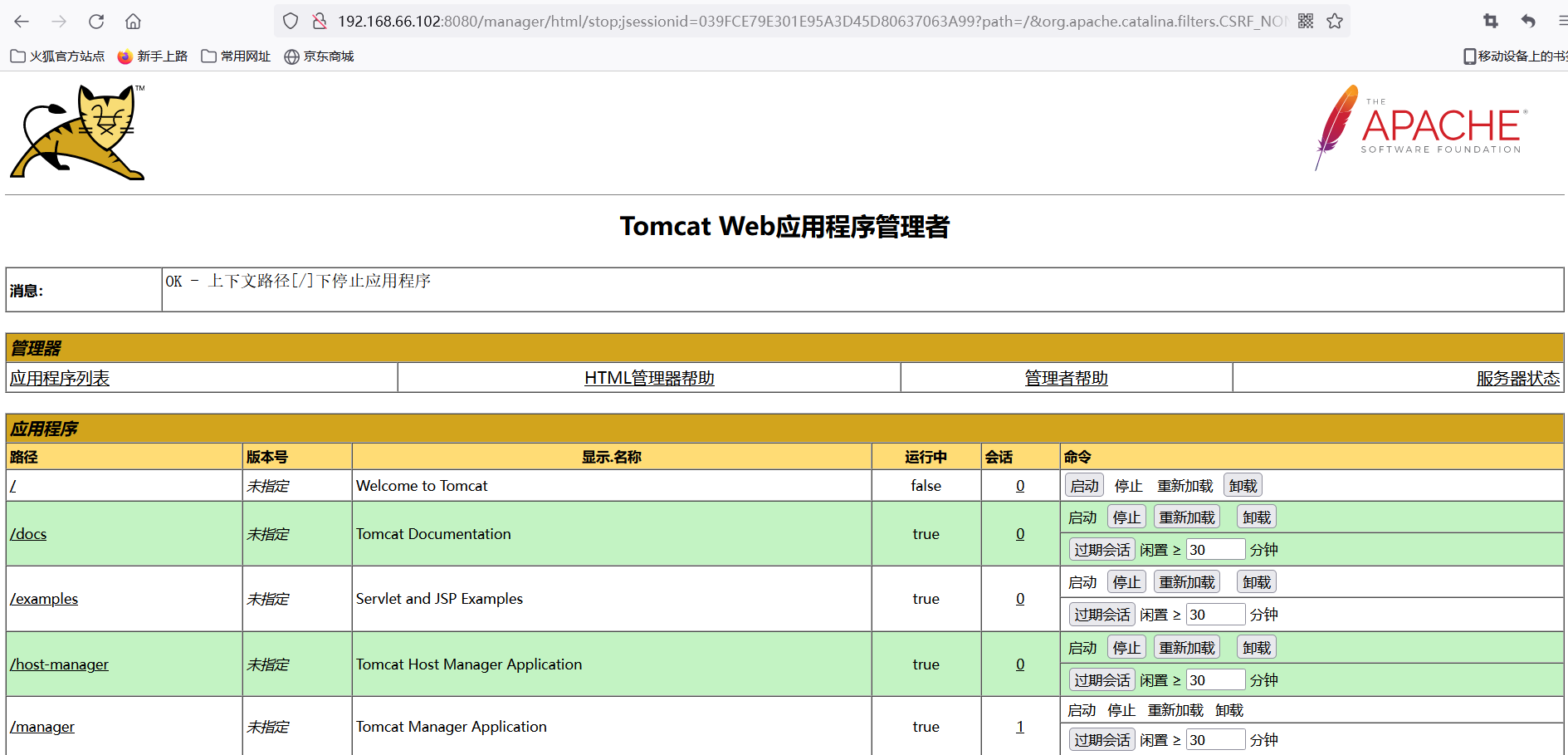Click the forward navigation arrow
Viewport: 1568px width, 755px height.
point(59,22)
